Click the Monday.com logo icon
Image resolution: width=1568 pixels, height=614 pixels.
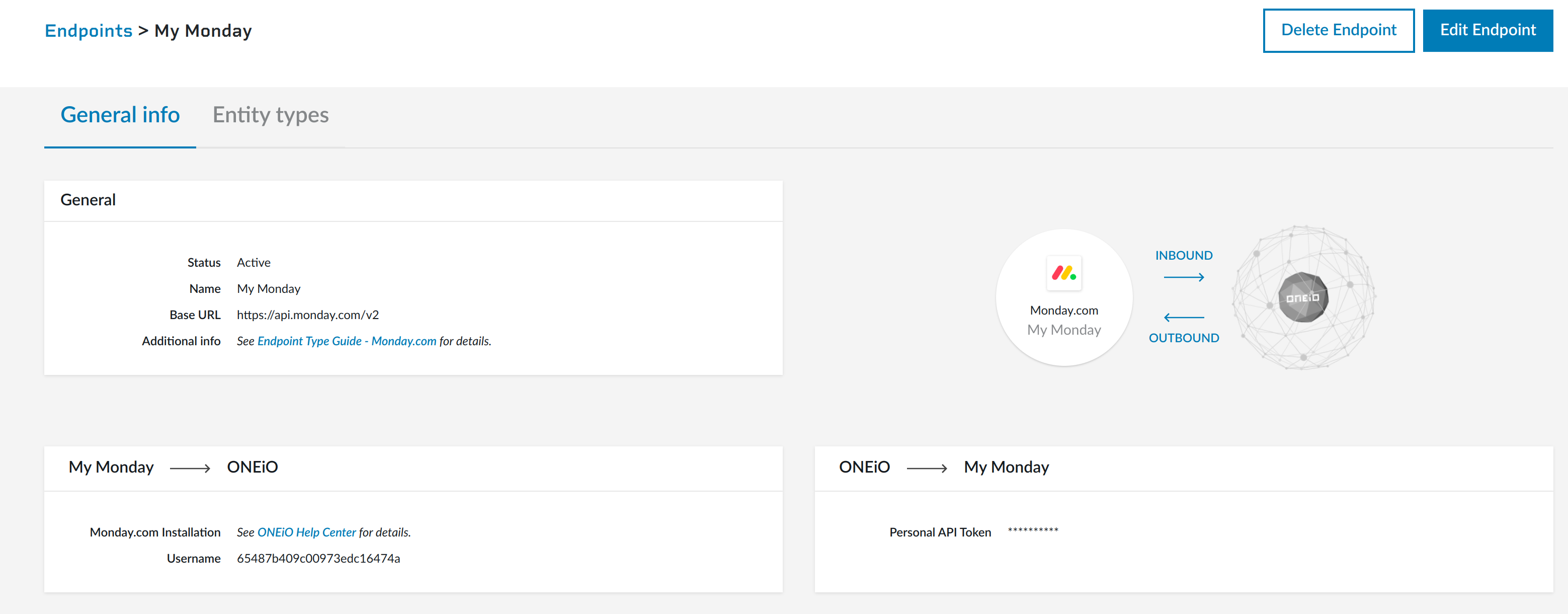click(x=1063, y=273)
